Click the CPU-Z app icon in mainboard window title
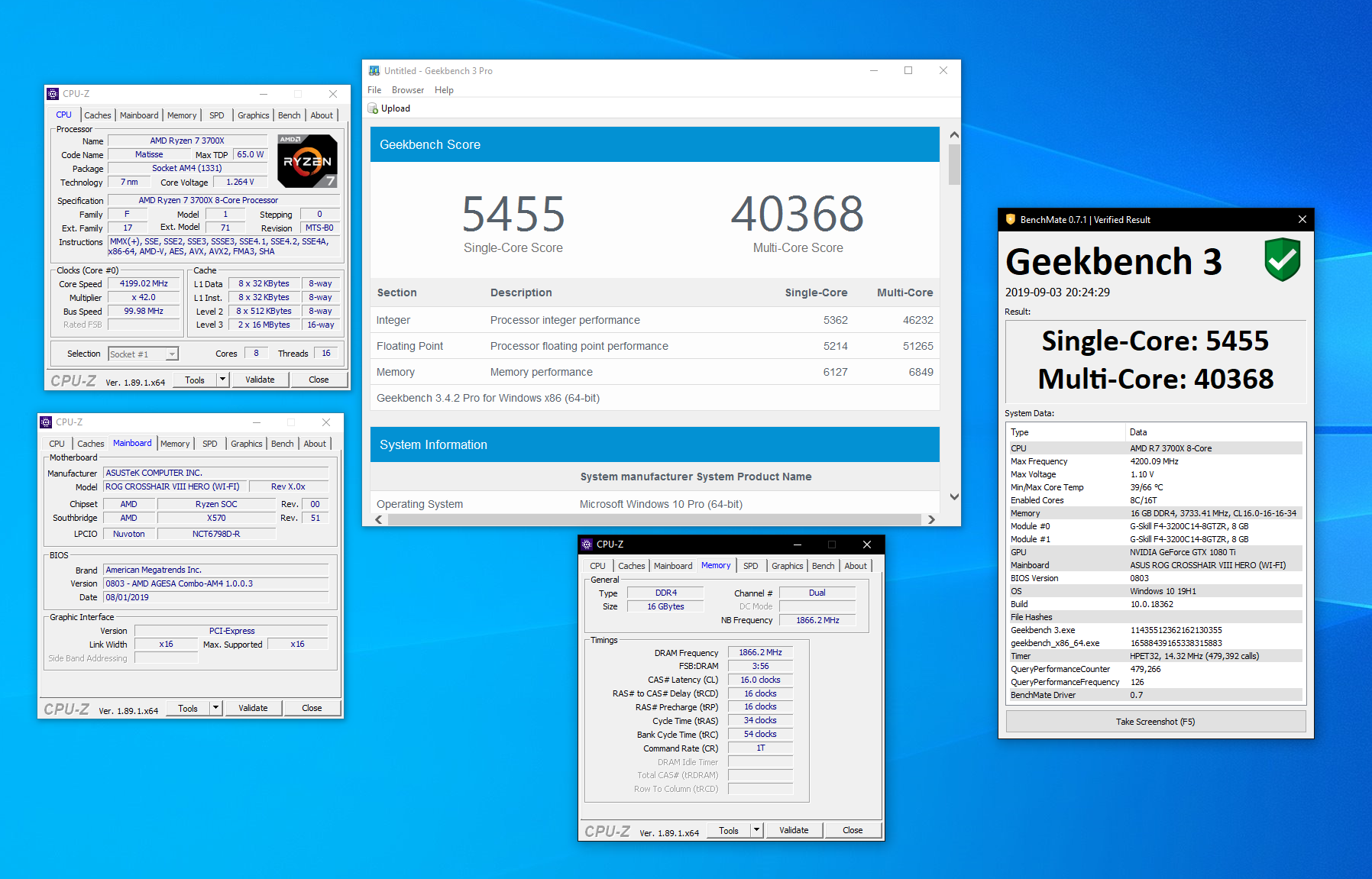This screenshot has width=1372, height=879. (x=46, y=422)
